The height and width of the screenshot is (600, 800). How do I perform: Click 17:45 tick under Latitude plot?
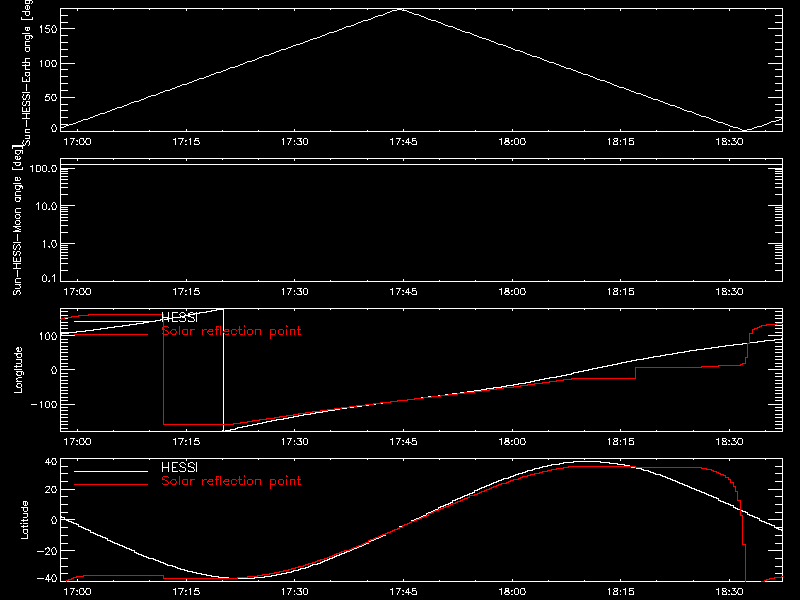(403, 591)
